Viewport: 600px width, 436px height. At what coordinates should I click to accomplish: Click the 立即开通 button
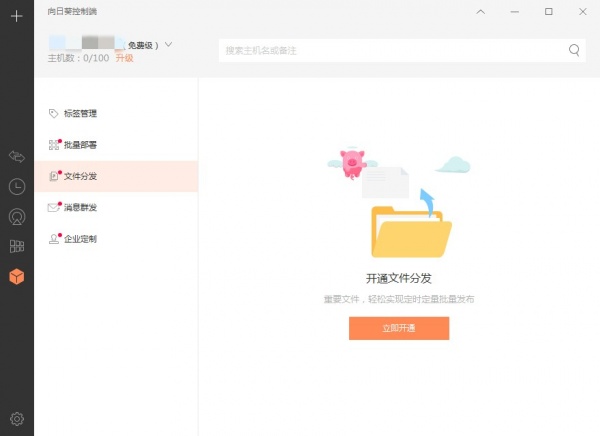tap(399, 328)
